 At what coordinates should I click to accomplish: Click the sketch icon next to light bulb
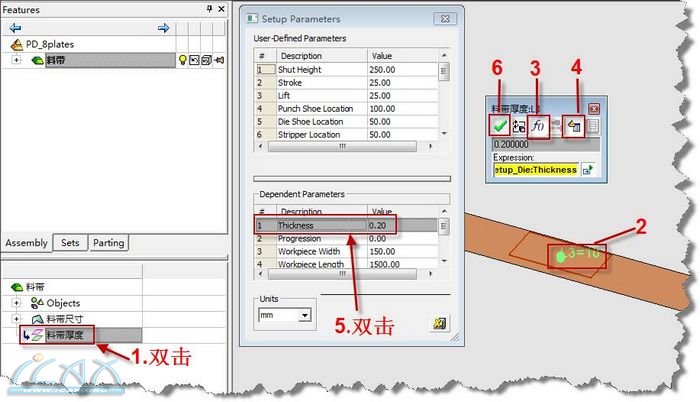tap(194, 60)
